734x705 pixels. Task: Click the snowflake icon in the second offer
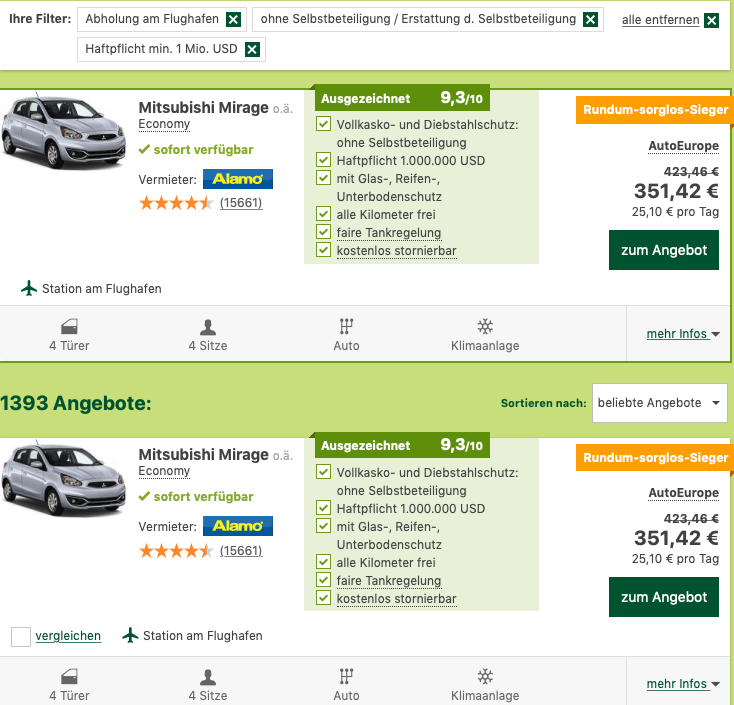[x=485, y=676]
